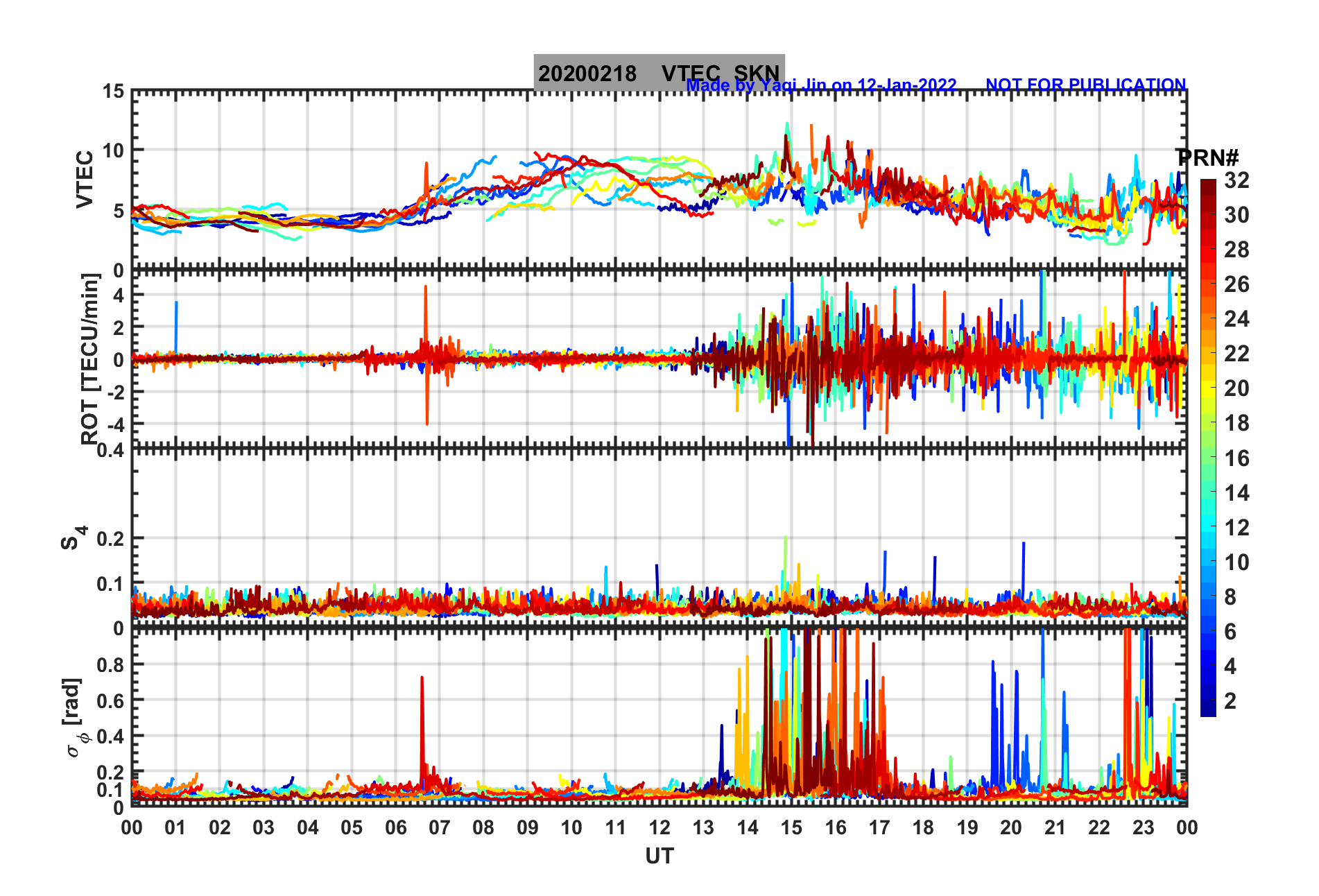This screenshot has height=896, width=1319.
Task: Click colorbar tick label "32"
Action: (x=1236, y=180)
